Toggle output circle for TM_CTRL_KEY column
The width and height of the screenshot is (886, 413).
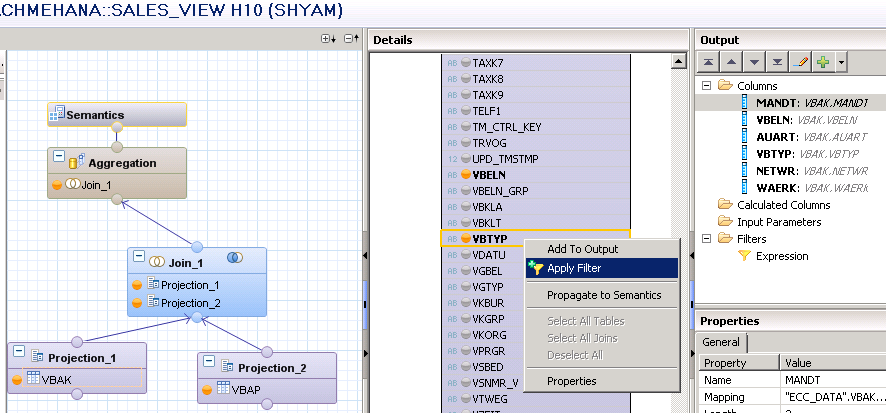pos(466,127)
